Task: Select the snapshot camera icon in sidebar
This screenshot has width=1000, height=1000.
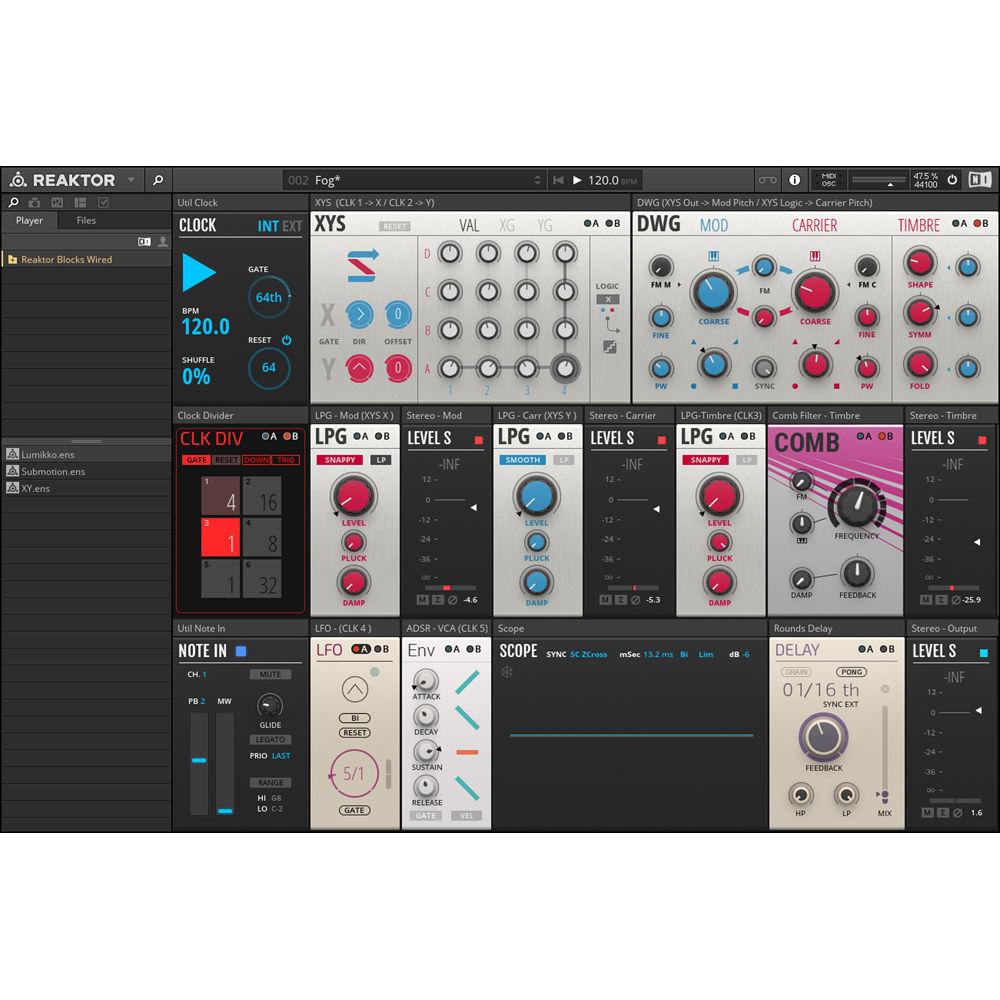Action: (x=36, y=202)
